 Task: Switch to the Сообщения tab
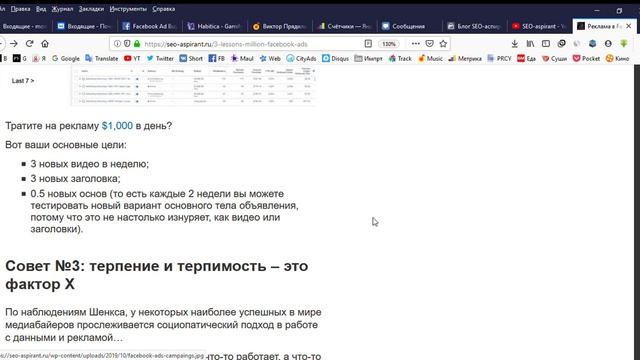coord(409,26)
